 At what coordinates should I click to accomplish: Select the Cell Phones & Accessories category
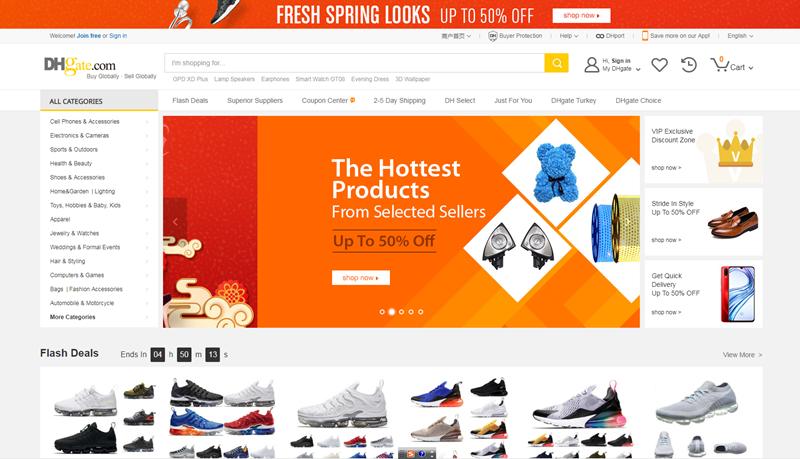85,121
